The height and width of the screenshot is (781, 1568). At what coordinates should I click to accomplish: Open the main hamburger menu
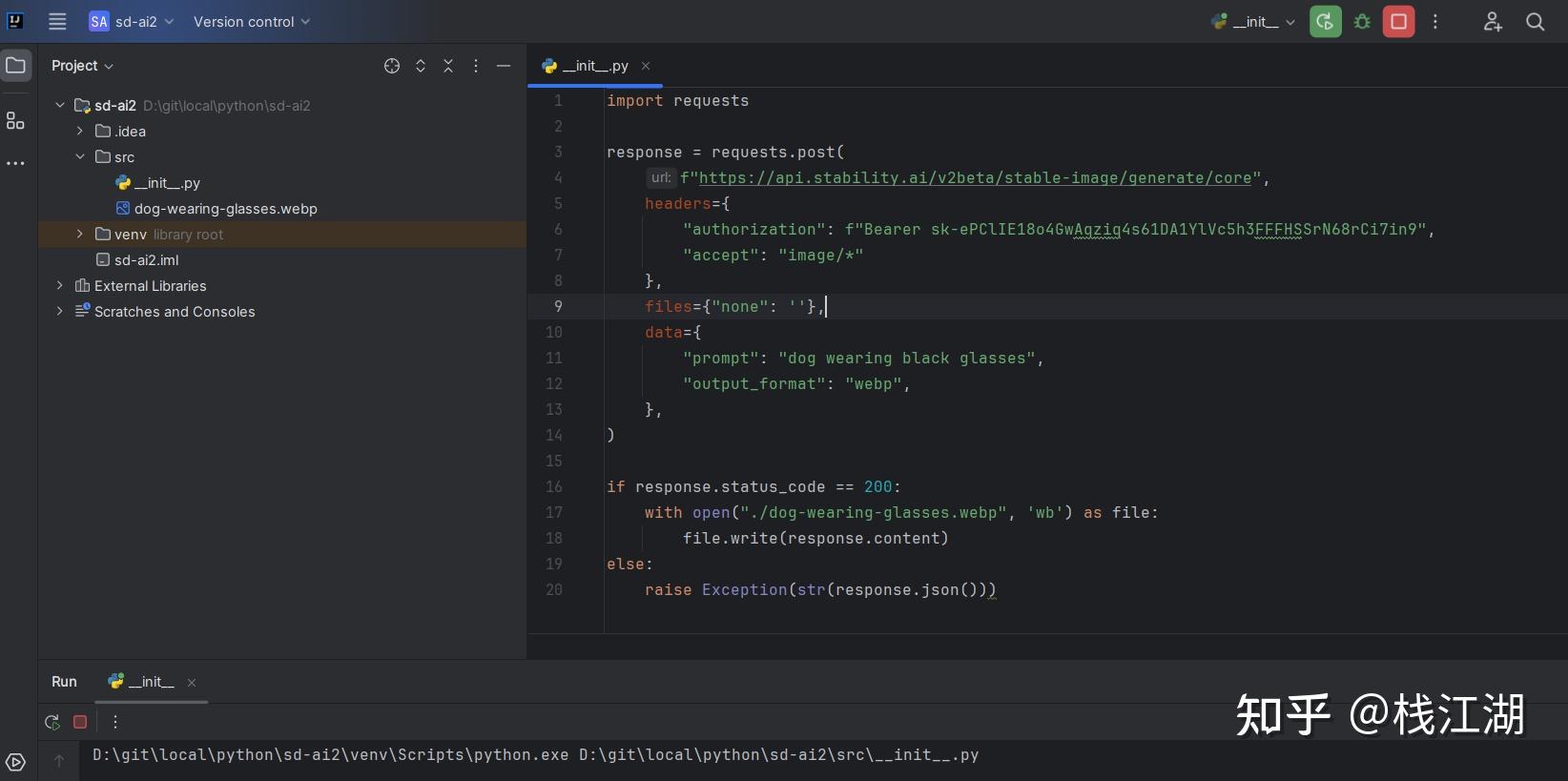(x=57, y=21)
